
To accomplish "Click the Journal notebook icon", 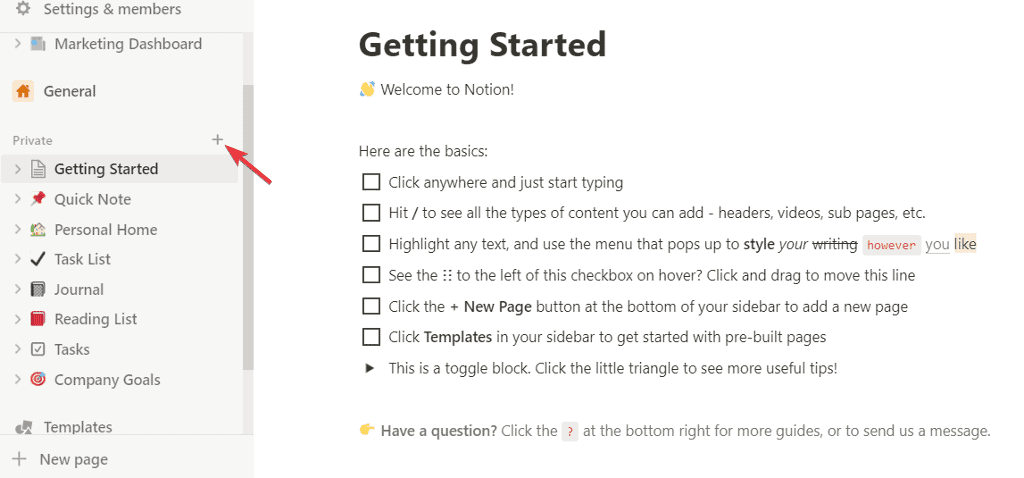I will click(38, 289).
